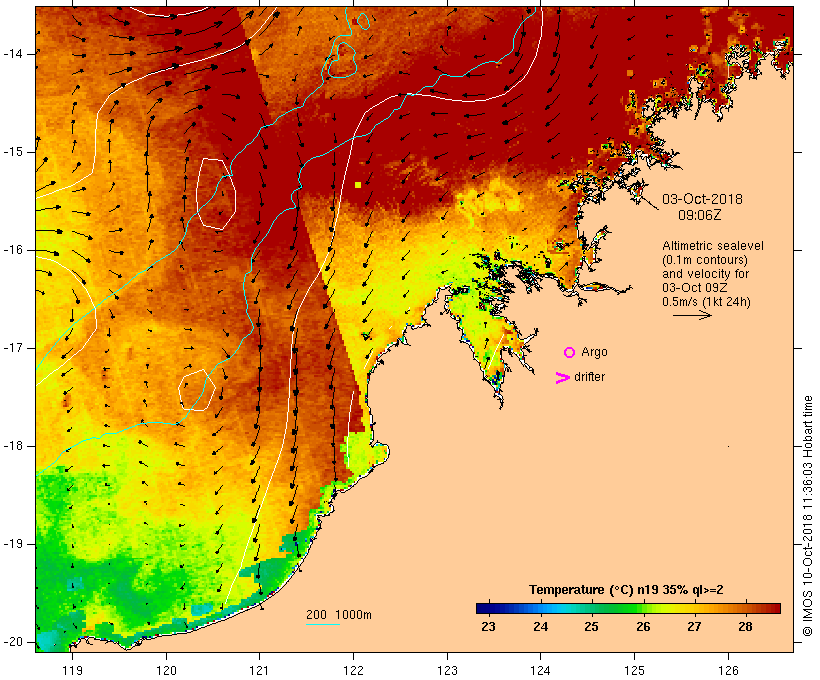The image size is (820, 680).
Task: Click the '0.5m/s (1kt 24h)' label
Action: (706, 302)
